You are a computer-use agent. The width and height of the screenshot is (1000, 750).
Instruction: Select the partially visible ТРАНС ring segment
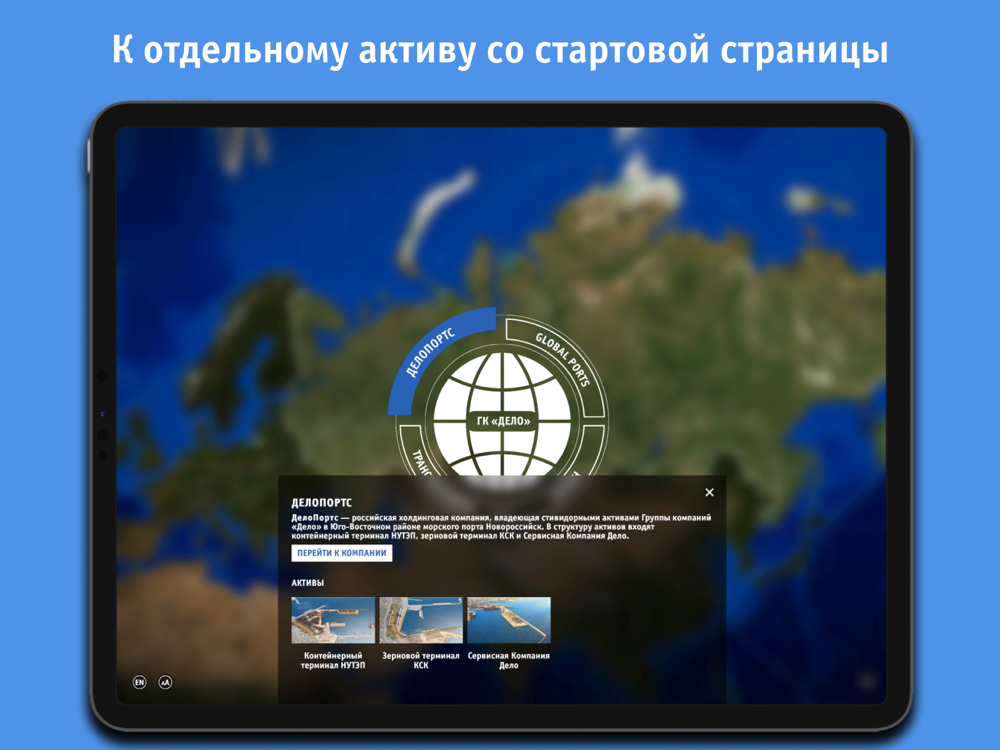pyautogui.click(x=418, y=454)
